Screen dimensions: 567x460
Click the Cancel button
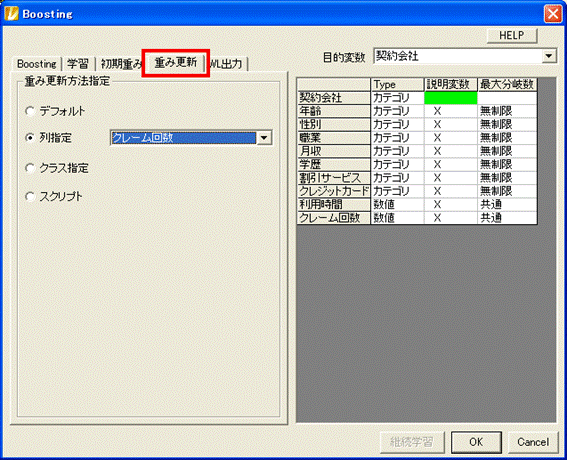tap(533, 442)
